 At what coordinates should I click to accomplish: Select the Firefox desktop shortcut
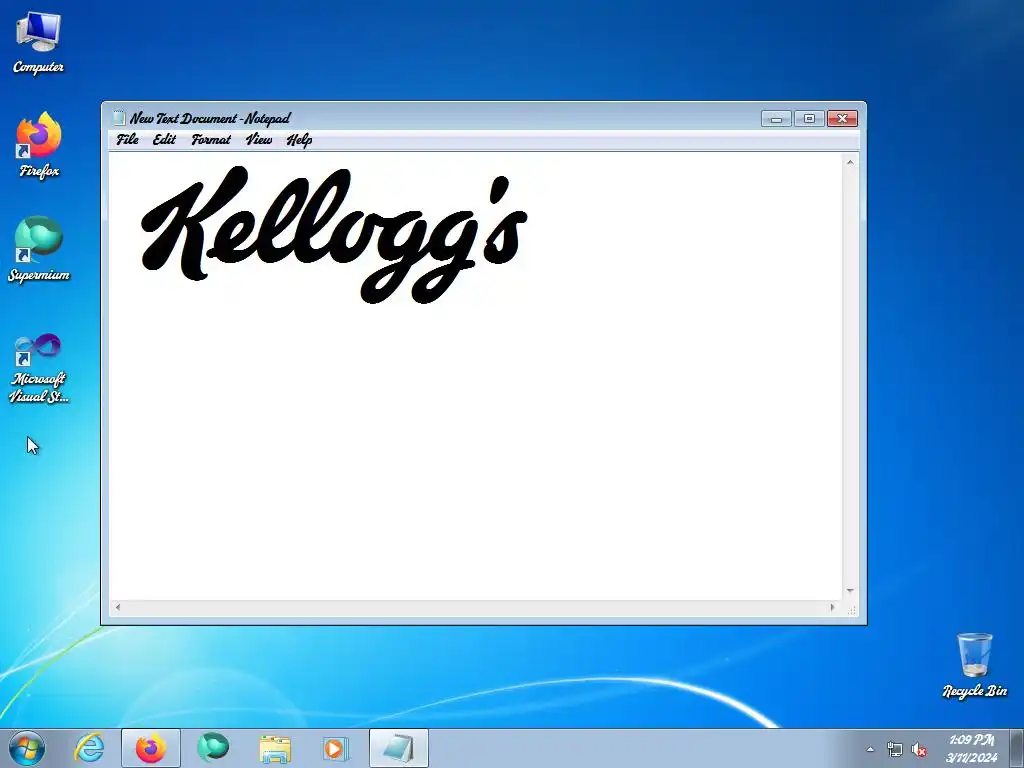tap(39, 145)
